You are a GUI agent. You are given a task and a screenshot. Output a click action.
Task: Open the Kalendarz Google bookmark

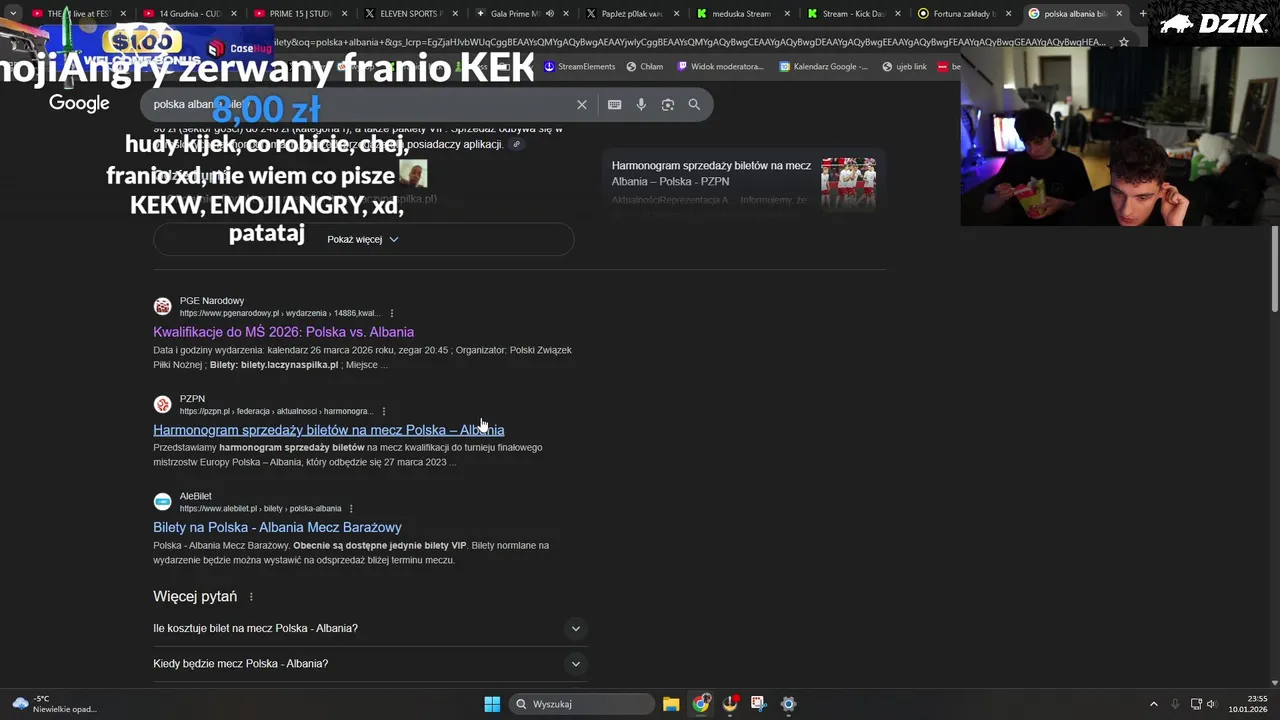[x=824, y=67]
